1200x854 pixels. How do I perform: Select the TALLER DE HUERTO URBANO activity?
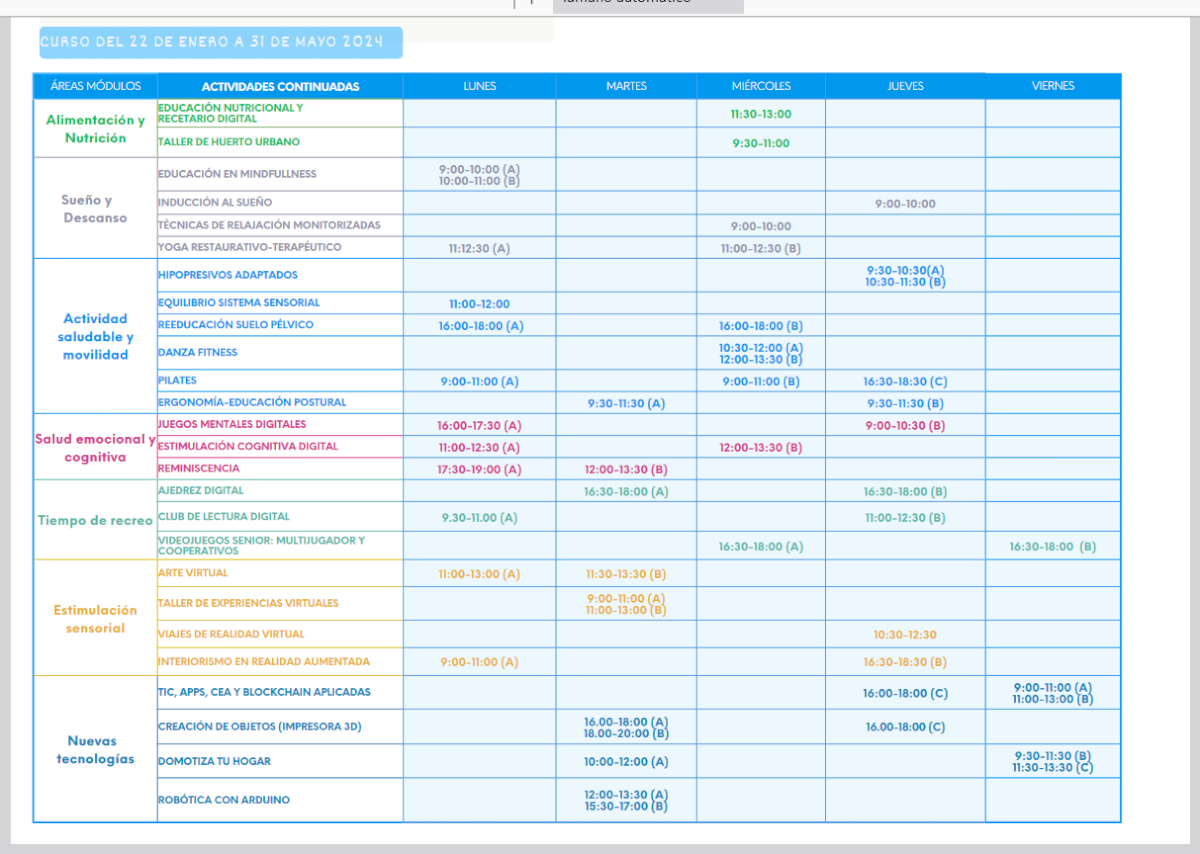pyautogui.click(x=229, y=142)
